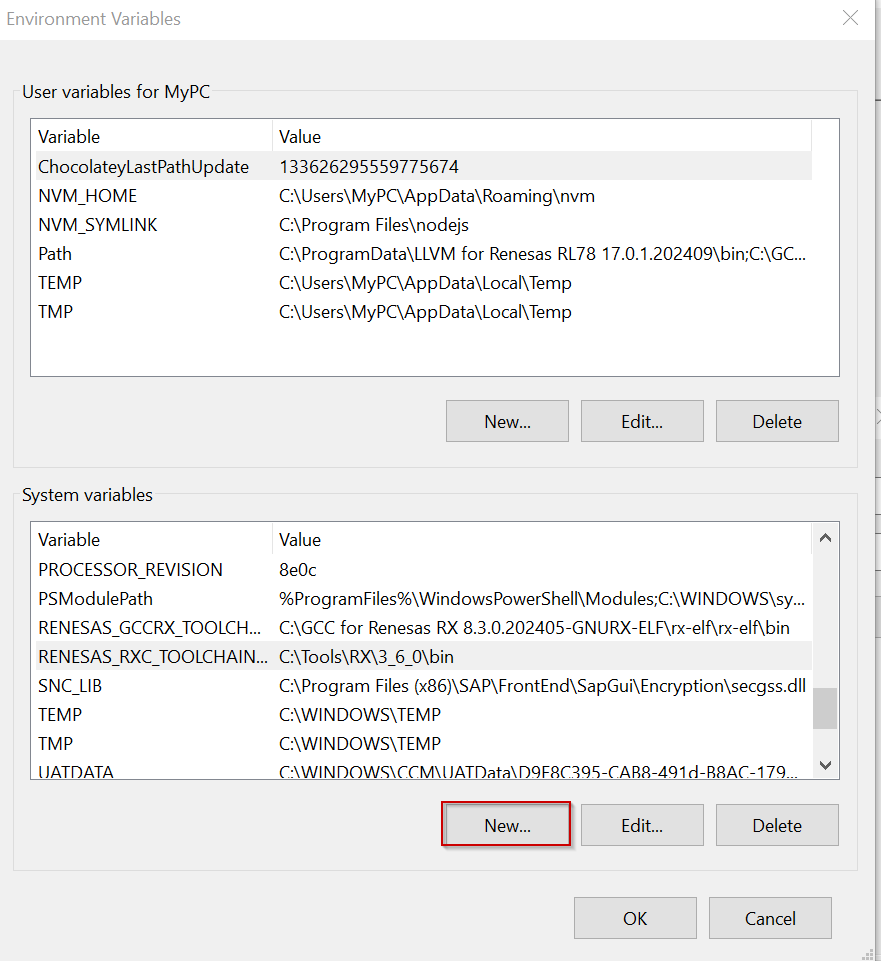Click Edit button under User variables
Image resolution: width=881 pixels, height=961 pixels.
pyautogui.click(x=642, y=421)
